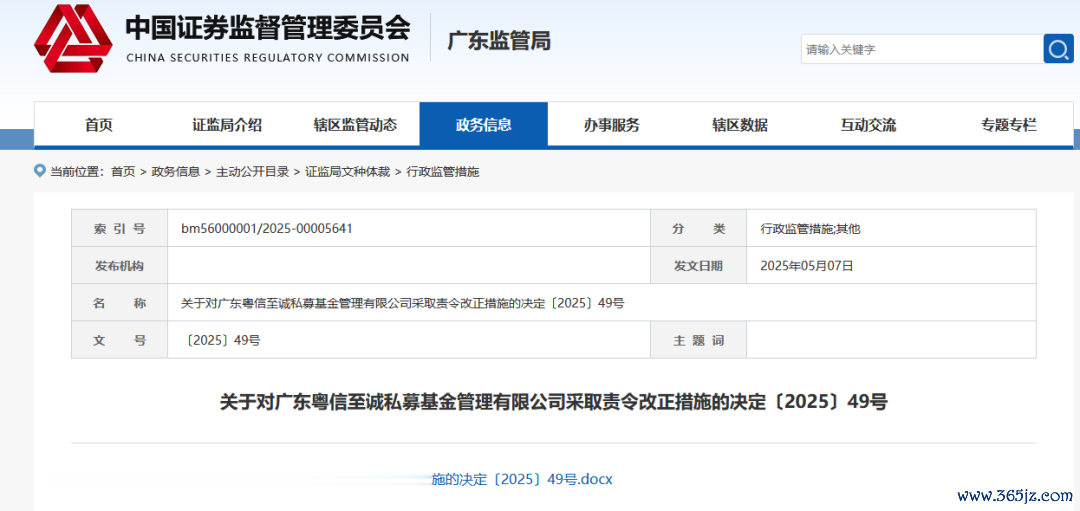The image size is (1080, 511).
Task: Select the 辖区监管动态 menu item
Action: (355, 125)
